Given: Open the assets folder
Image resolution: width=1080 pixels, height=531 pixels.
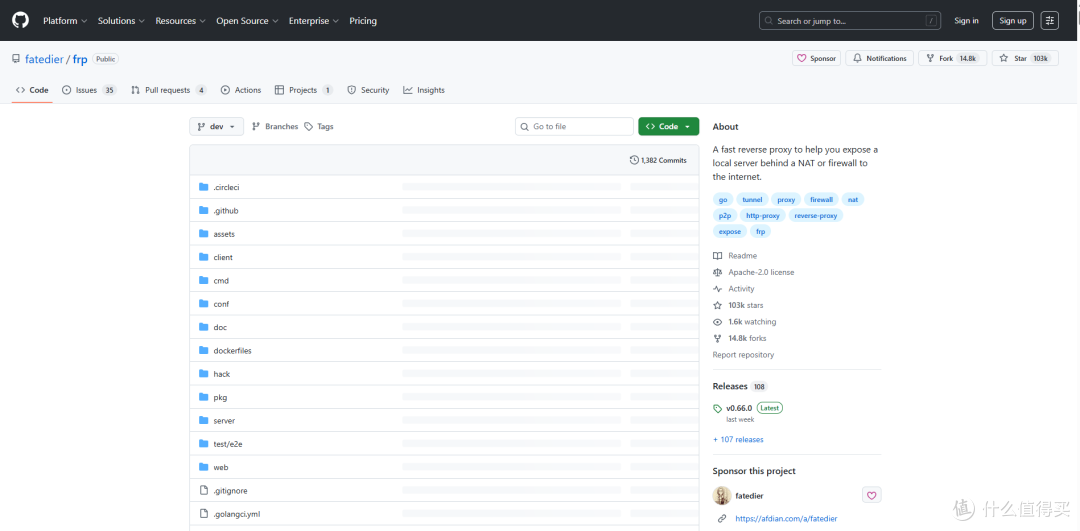Looking at the screenshot, I should [224, 234].
